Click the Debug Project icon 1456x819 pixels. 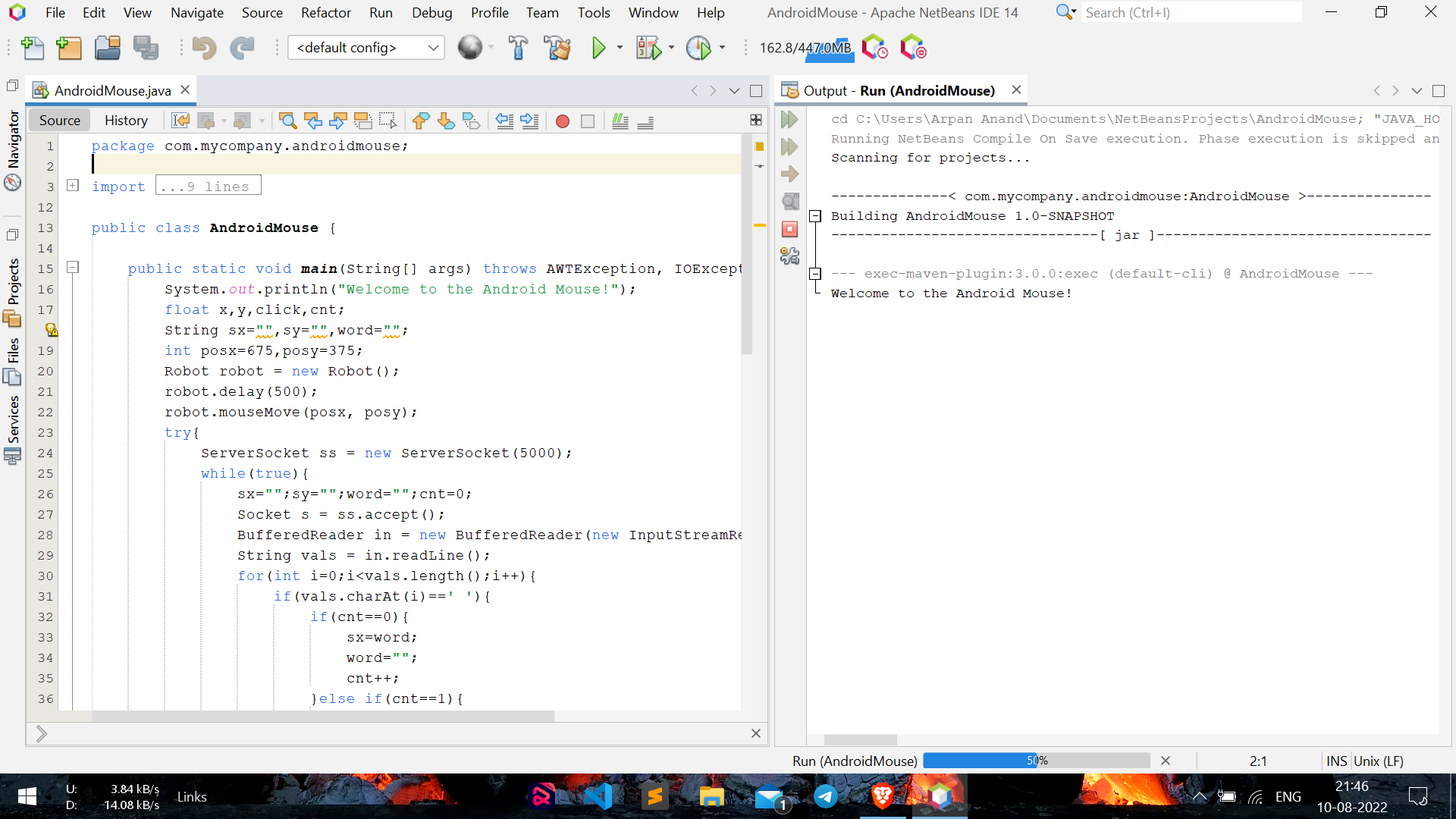tap(648, 48)
